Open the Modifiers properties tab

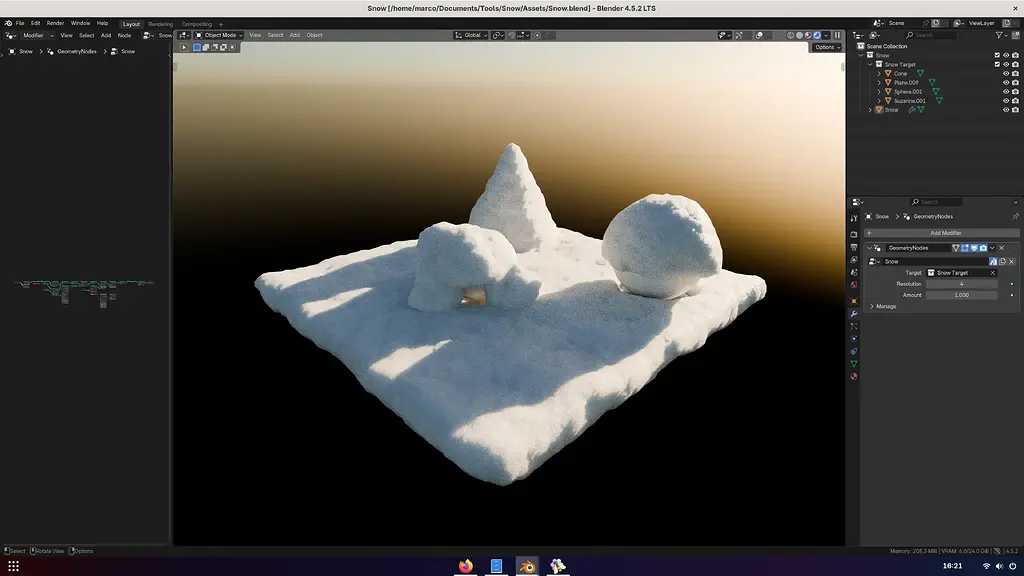pos(854,313)
